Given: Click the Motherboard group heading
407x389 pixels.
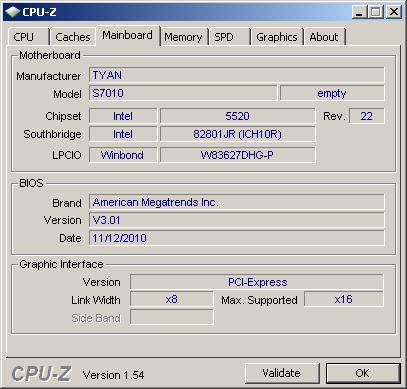Looking at the screenshot, I should click(50, 55).
